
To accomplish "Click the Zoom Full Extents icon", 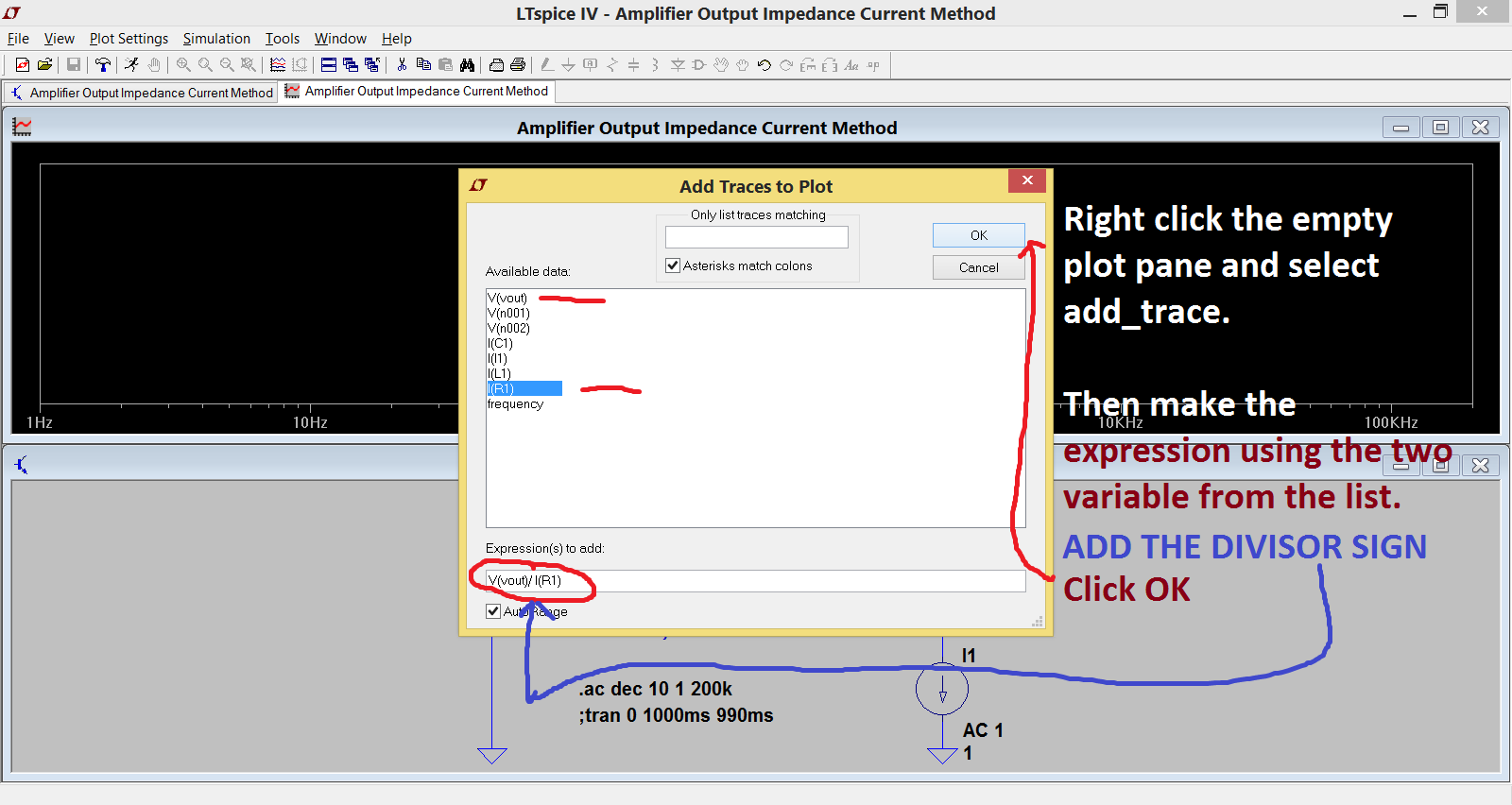I will click(249, 64).
